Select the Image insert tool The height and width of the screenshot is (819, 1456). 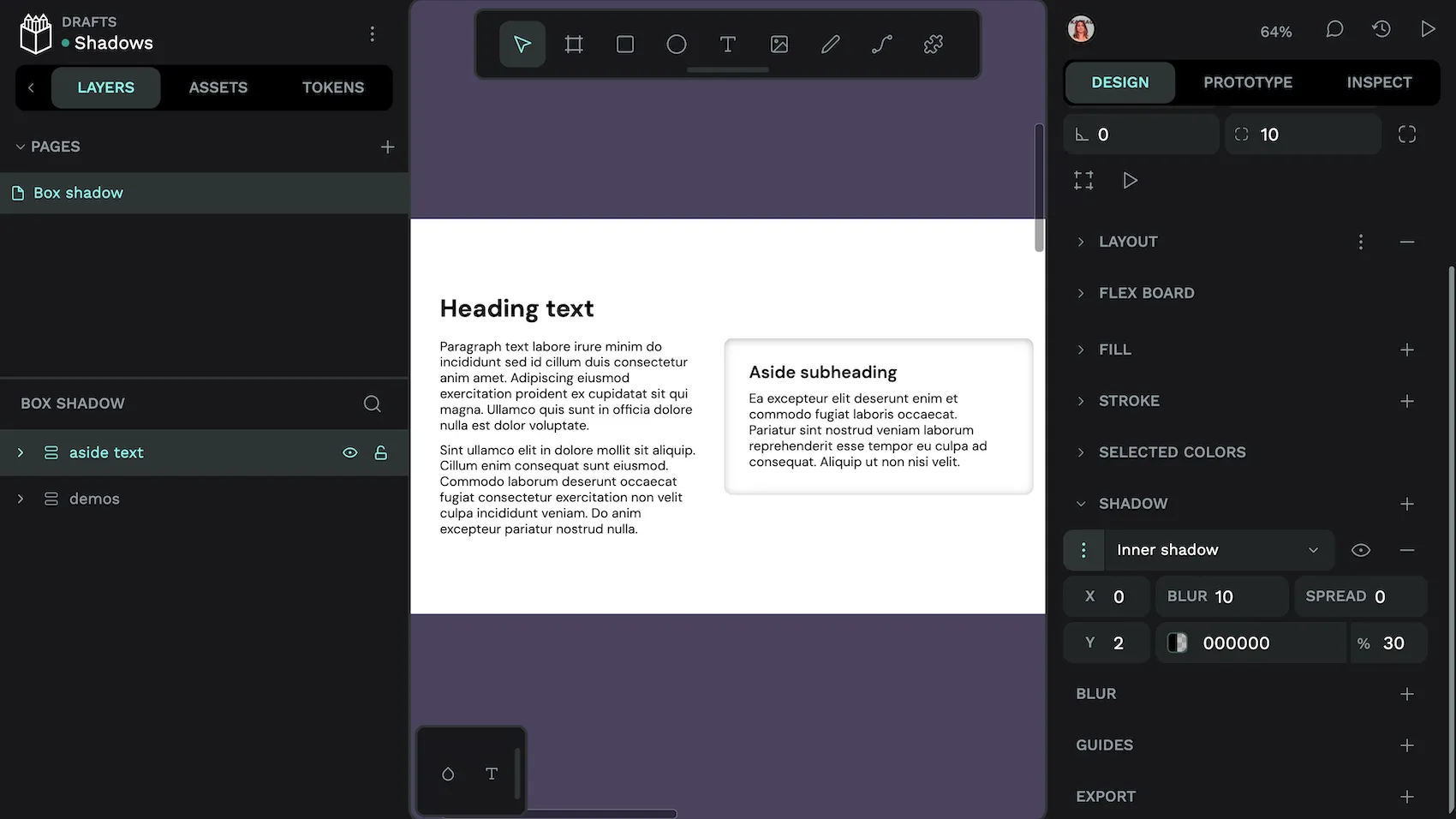(x=779, y=45)
